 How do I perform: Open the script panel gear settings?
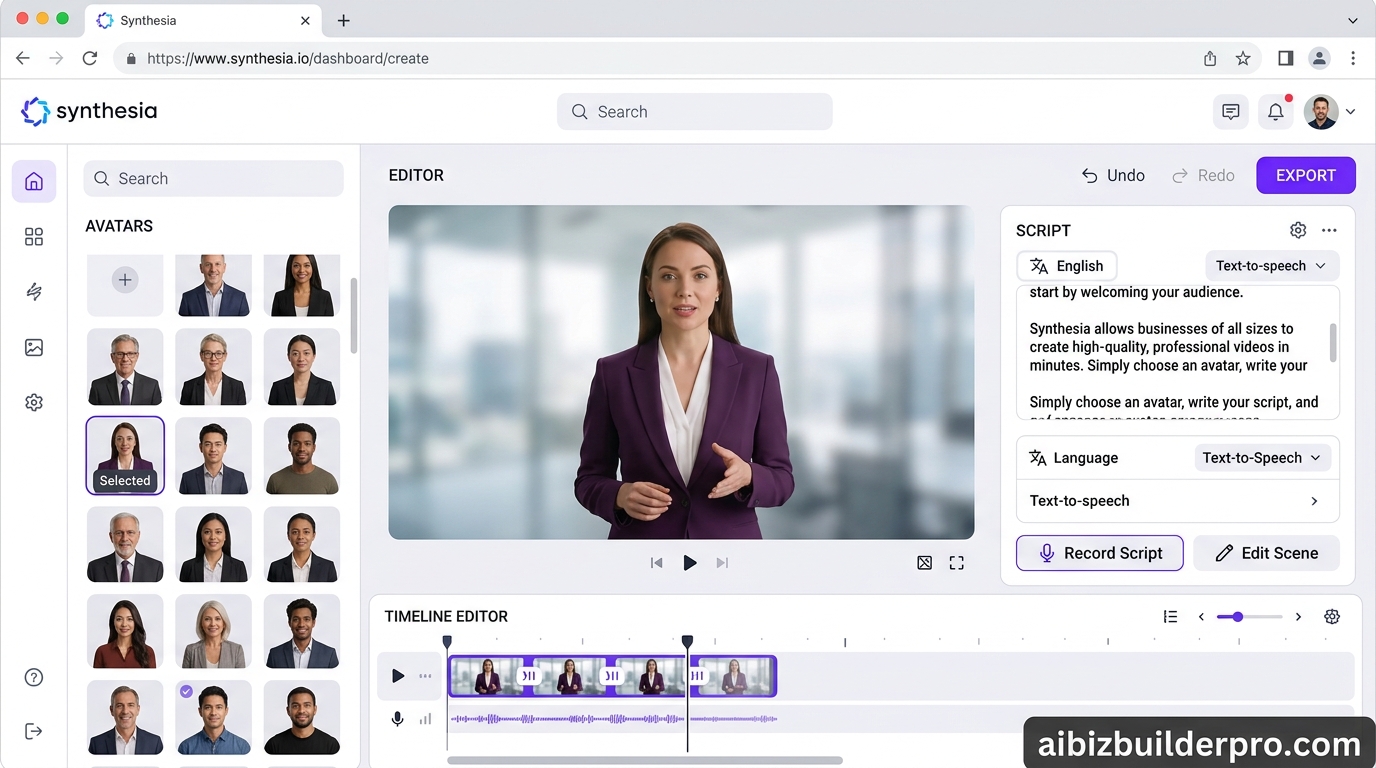click(1297, 230)
